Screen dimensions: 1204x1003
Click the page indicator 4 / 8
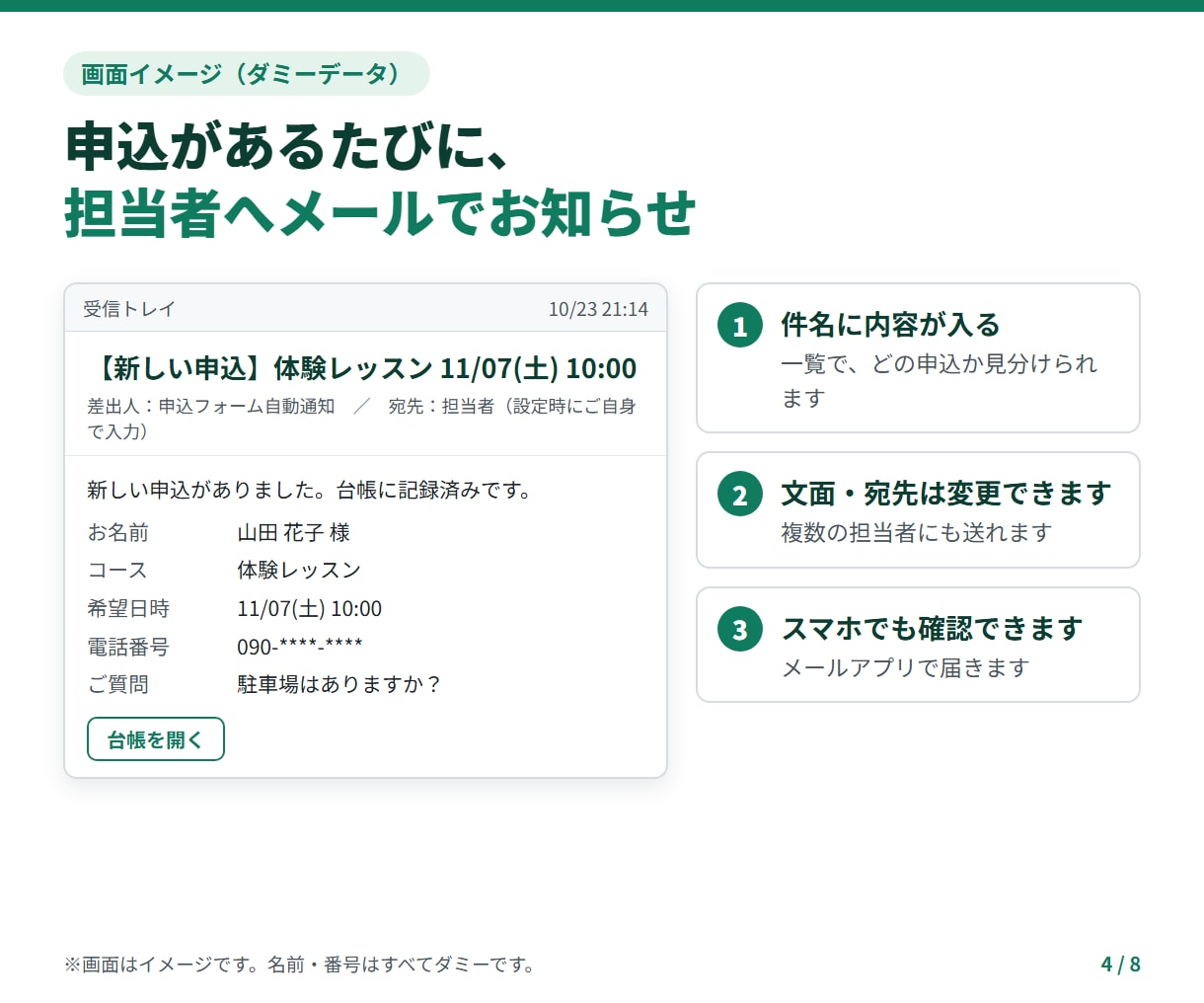[x=1121, y=964]
